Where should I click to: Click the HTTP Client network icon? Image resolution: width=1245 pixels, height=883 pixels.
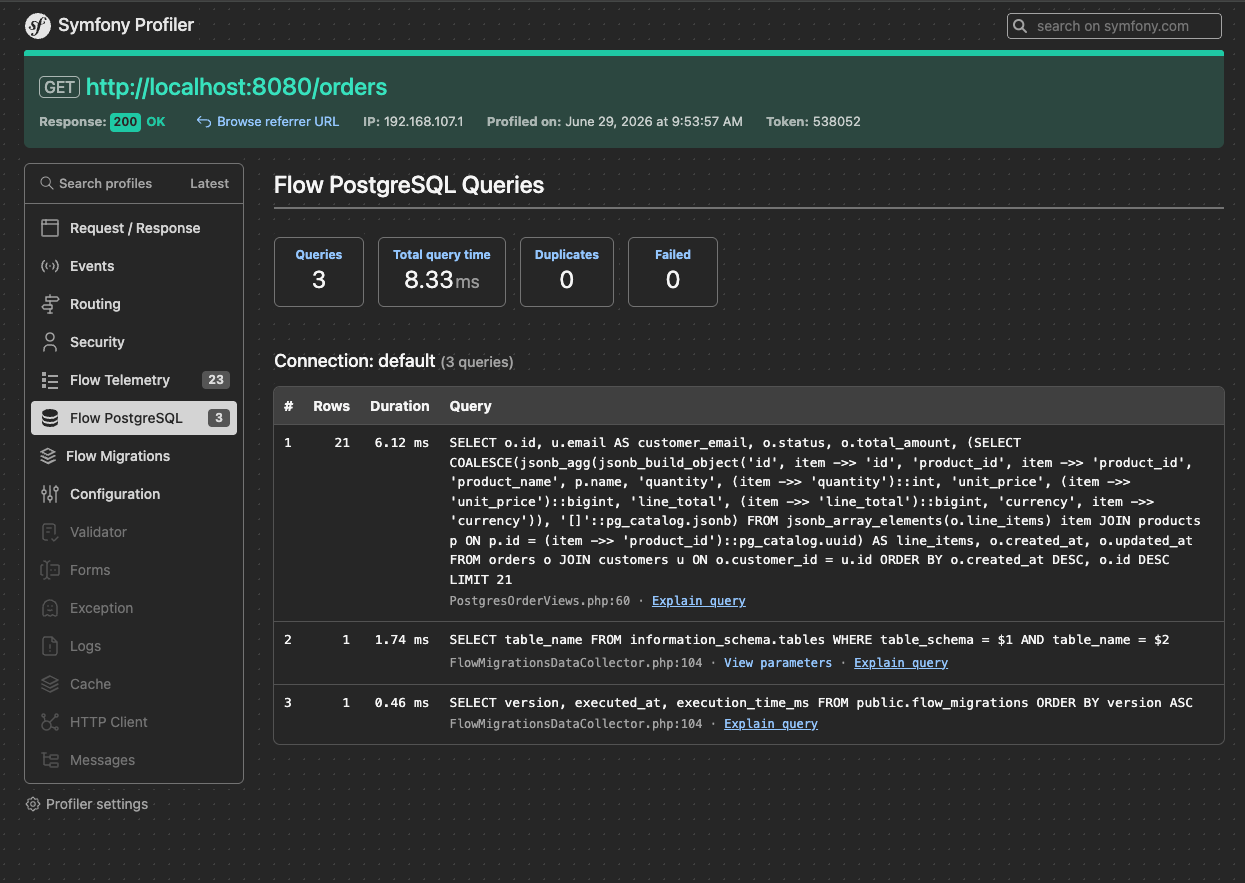[50, 722]
